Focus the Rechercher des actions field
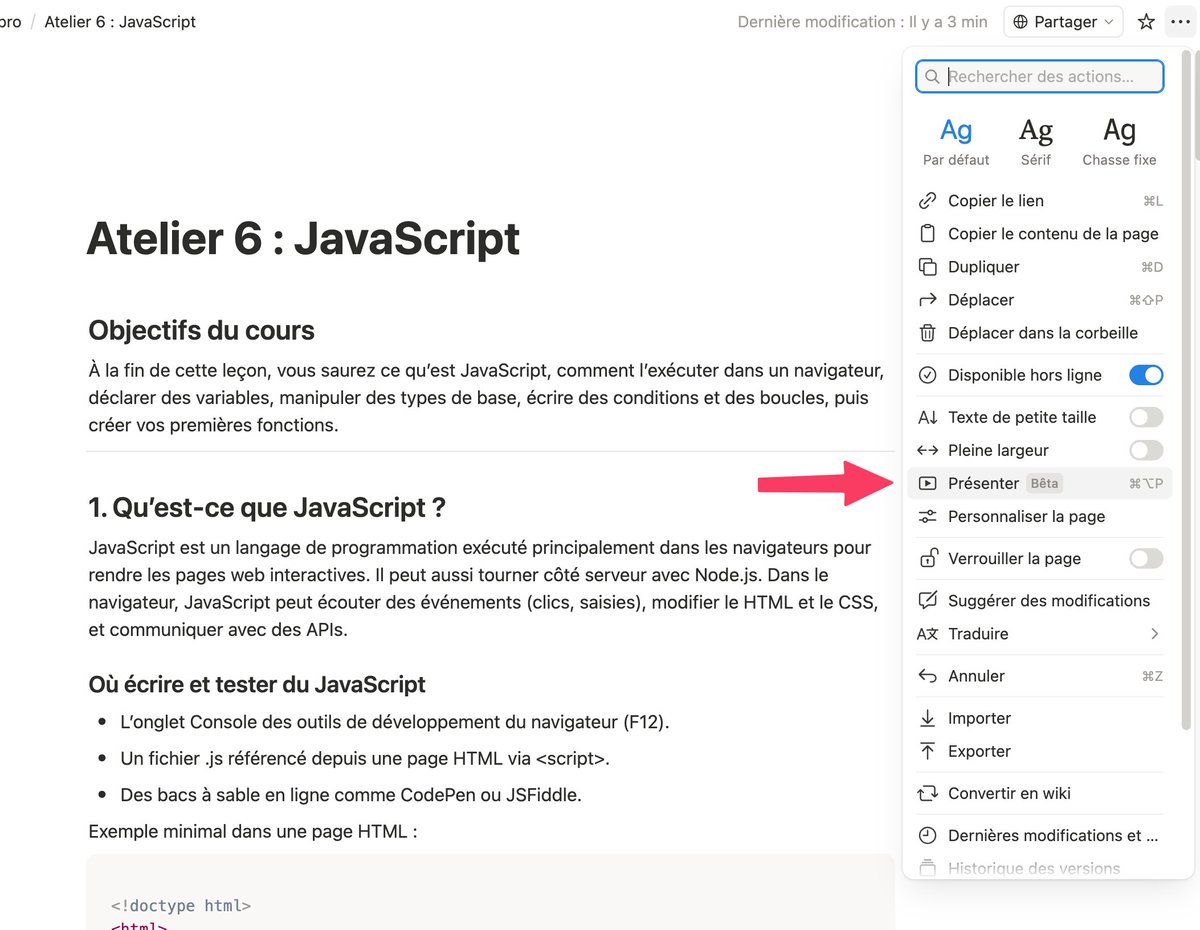Viewport: 1200px width, 930px height. 1040,77
